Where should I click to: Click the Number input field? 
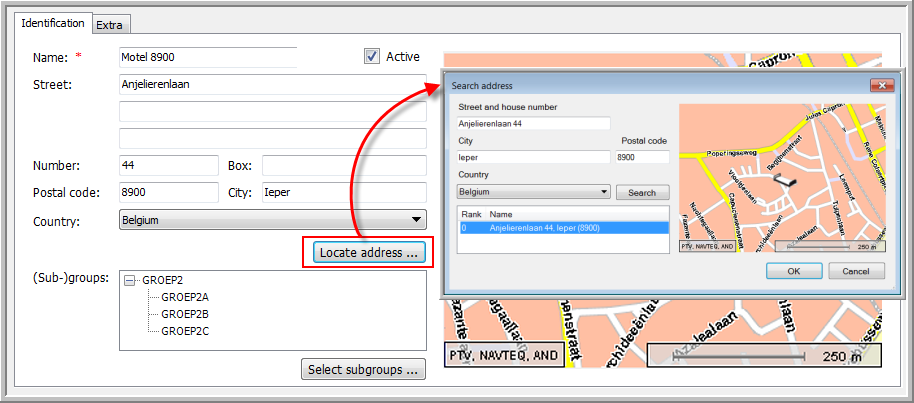coord(168,165)
